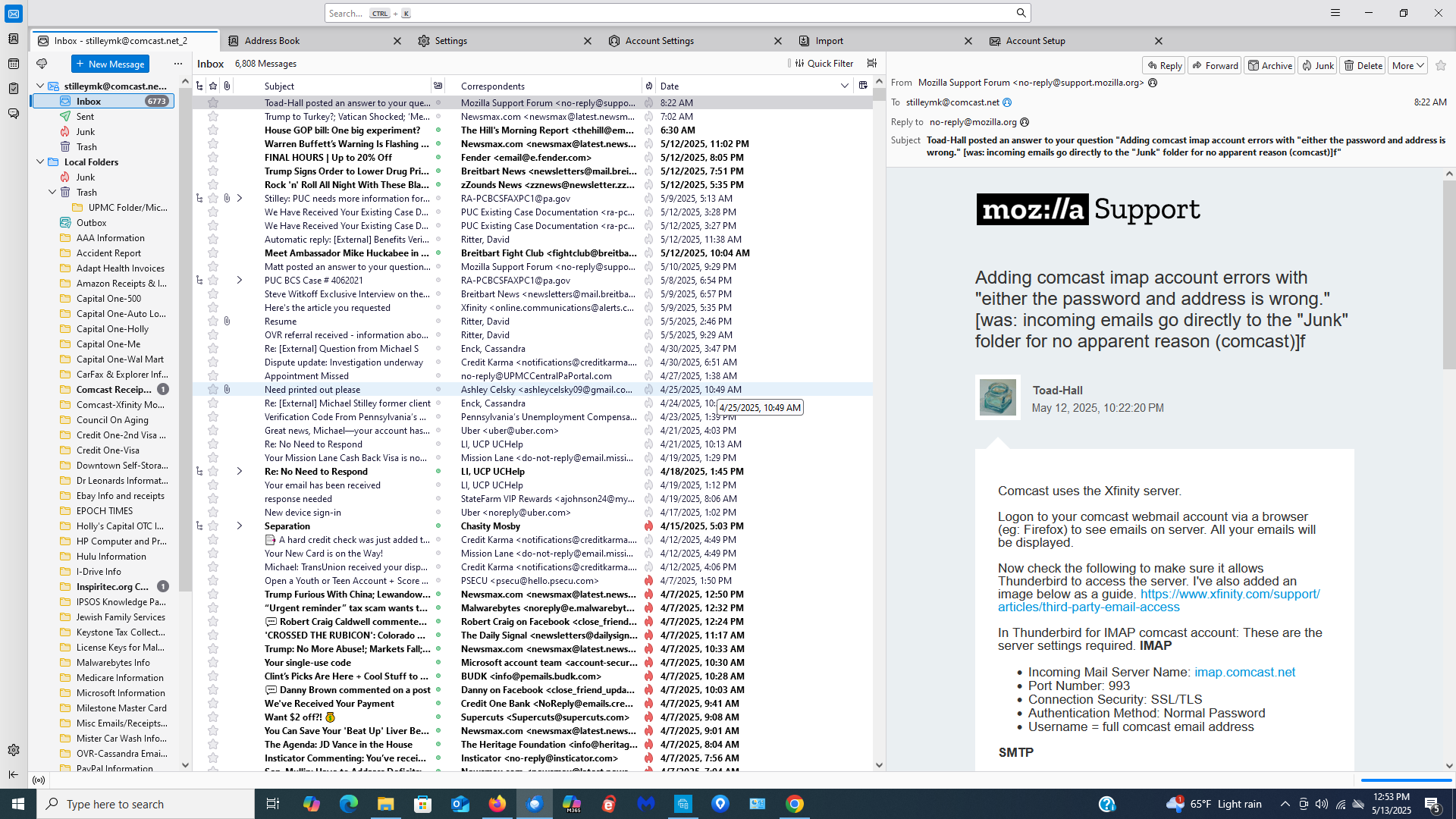The height and width of the screenshot is (819, 1456).
Task: Click the New Message button
Action: point(110,64)
